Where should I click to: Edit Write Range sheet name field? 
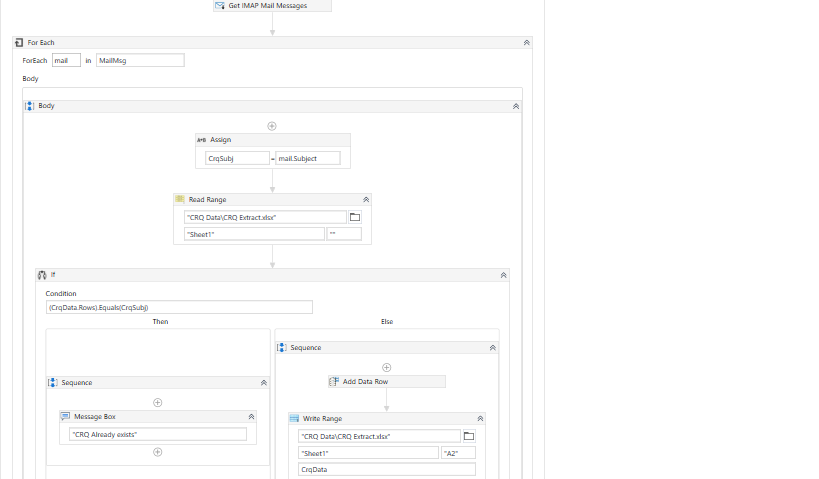[x=368, y=453]
